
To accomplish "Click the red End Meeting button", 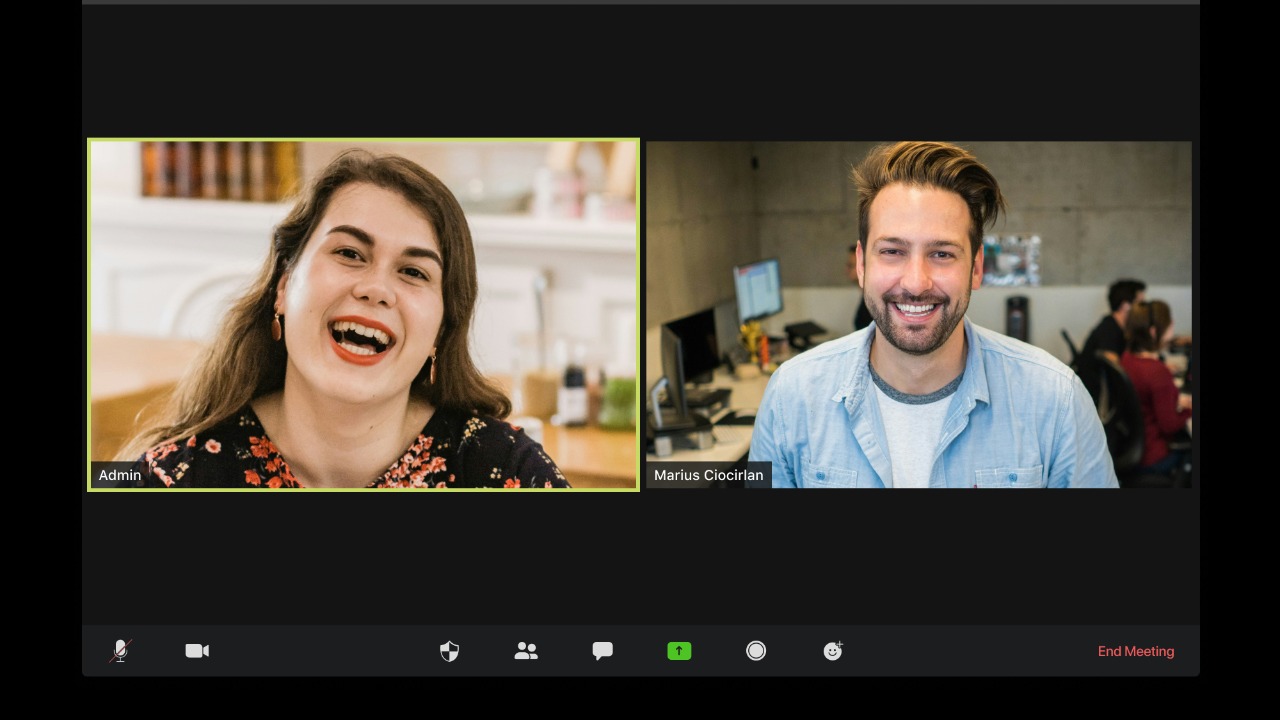I will pos(1135,651).
